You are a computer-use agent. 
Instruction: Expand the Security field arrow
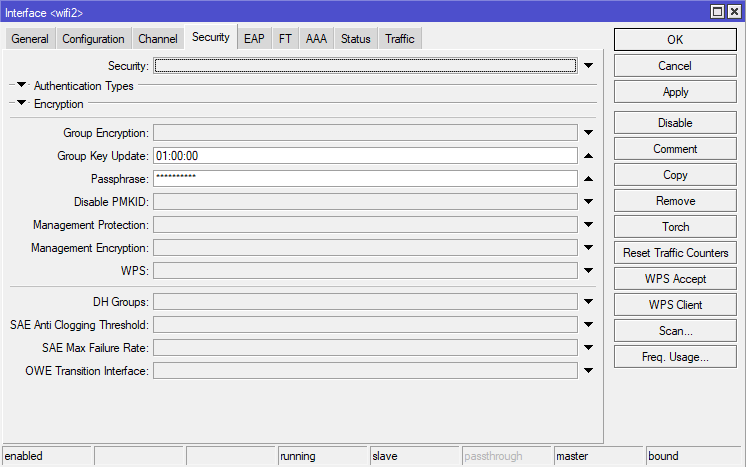[x=589, y=66]
